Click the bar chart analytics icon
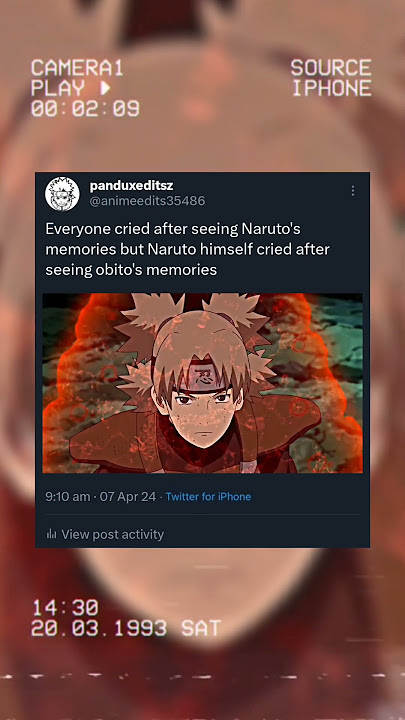The image size is (405, 720). coord(51,534)
